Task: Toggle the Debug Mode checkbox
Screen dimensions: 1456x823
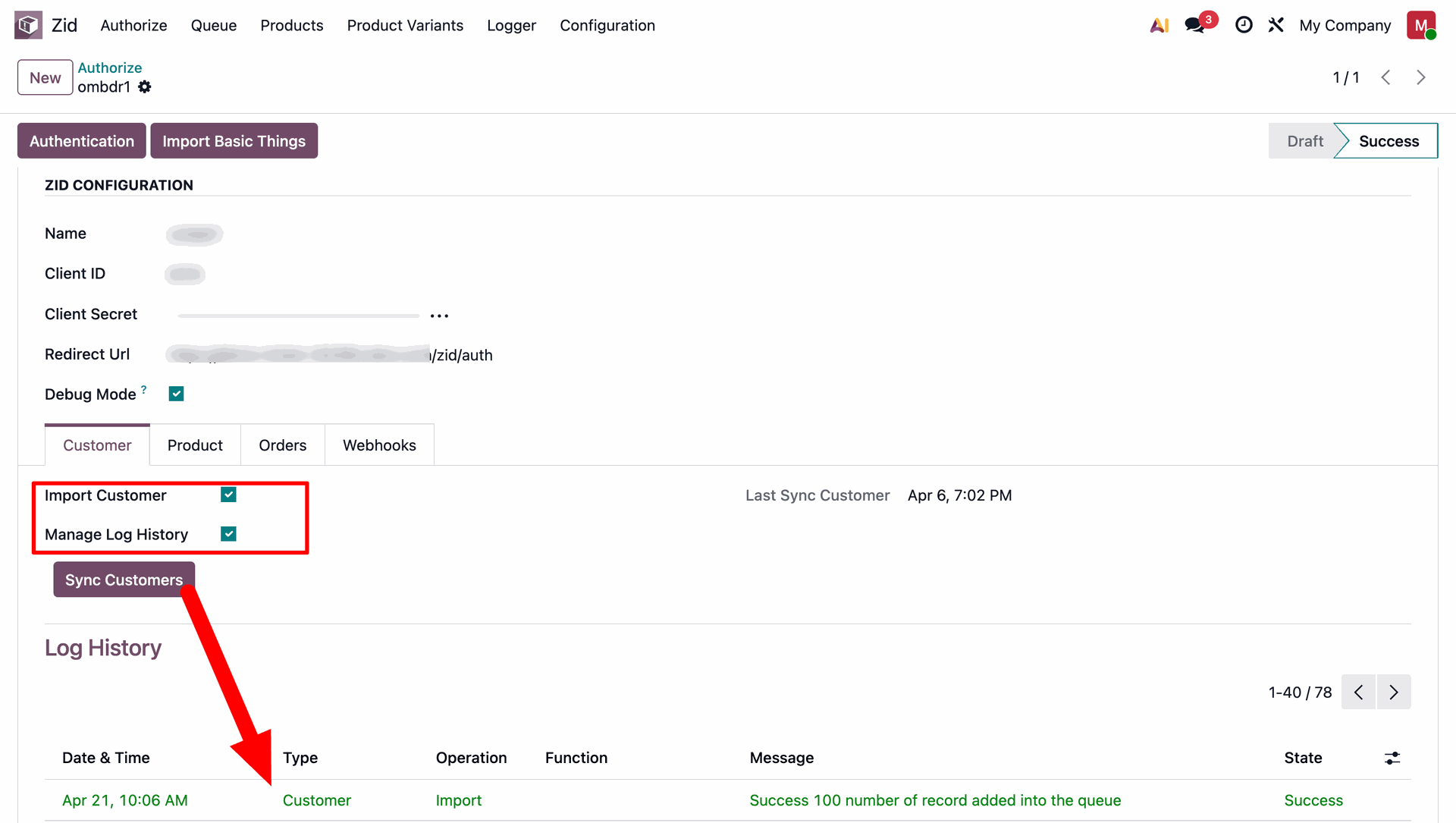Action: [176, 394]
